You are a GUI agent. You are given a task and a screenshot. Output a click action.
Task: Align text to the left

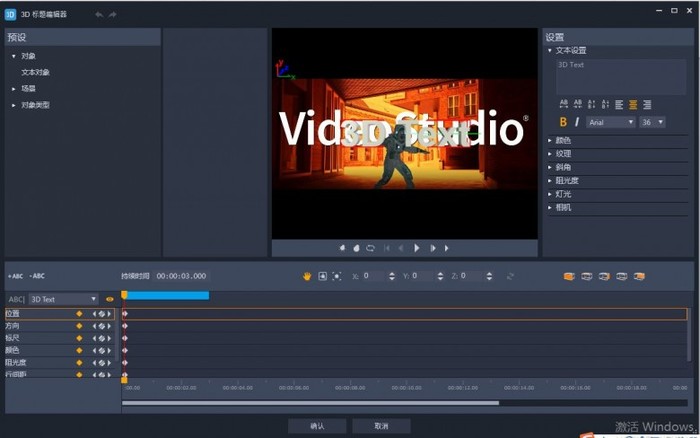click(619, 105)
